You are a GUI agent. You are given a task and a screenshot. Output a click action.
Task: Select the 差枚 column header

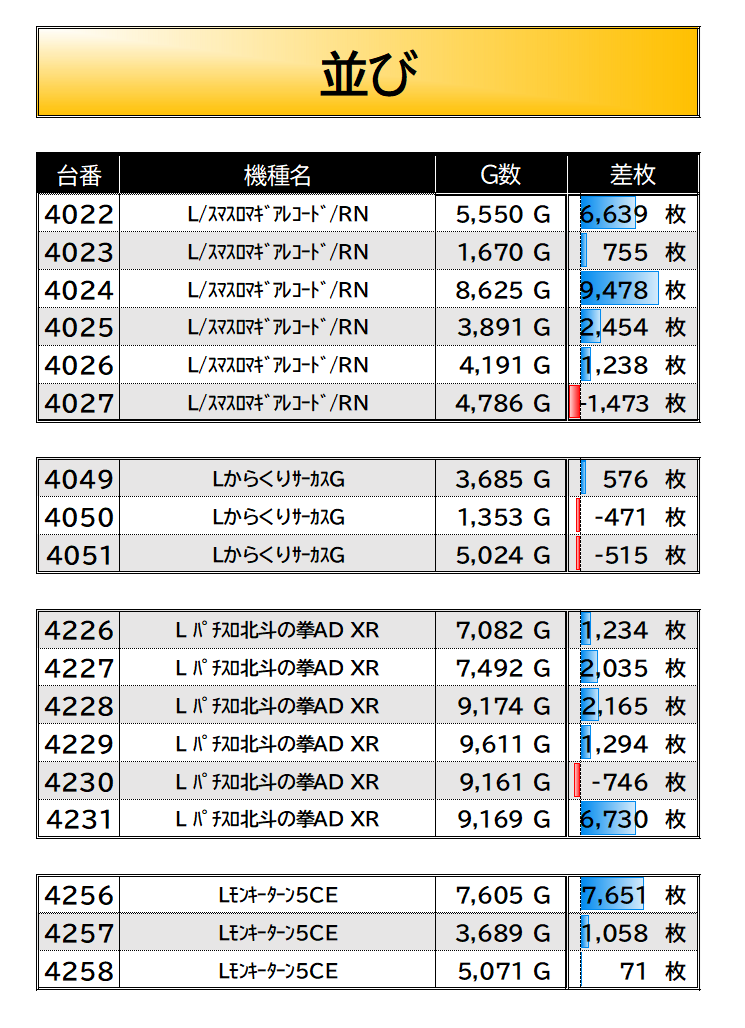tap(633, 174)
